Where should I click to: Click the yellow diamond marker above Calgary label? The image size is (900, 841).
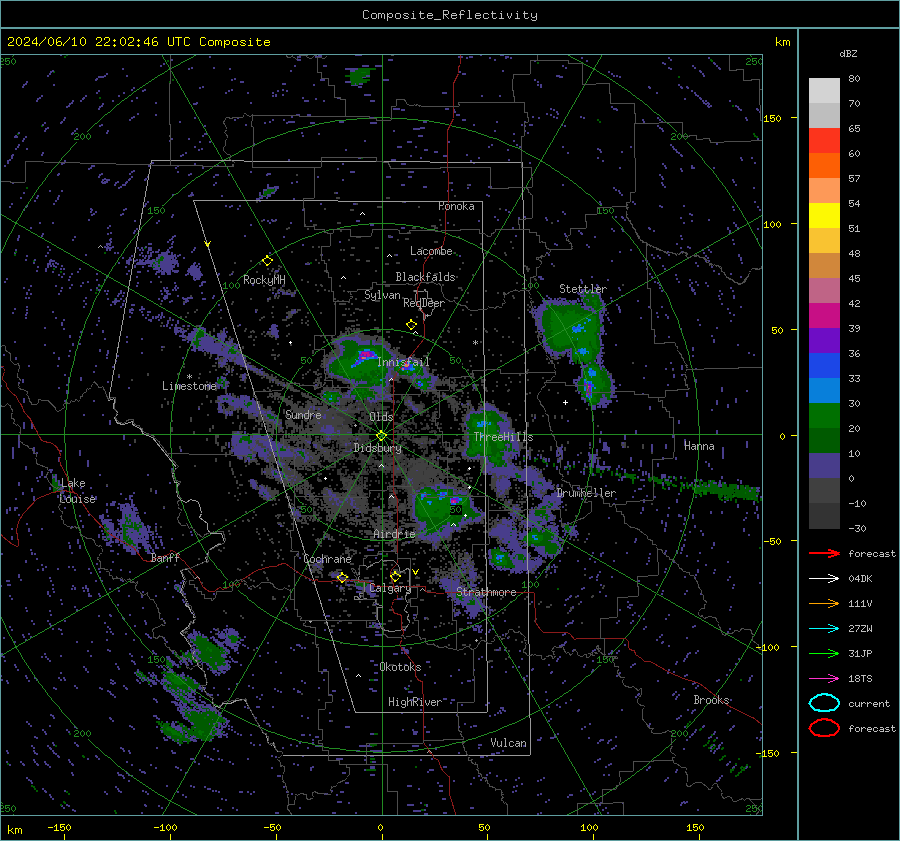coord(395,576)
